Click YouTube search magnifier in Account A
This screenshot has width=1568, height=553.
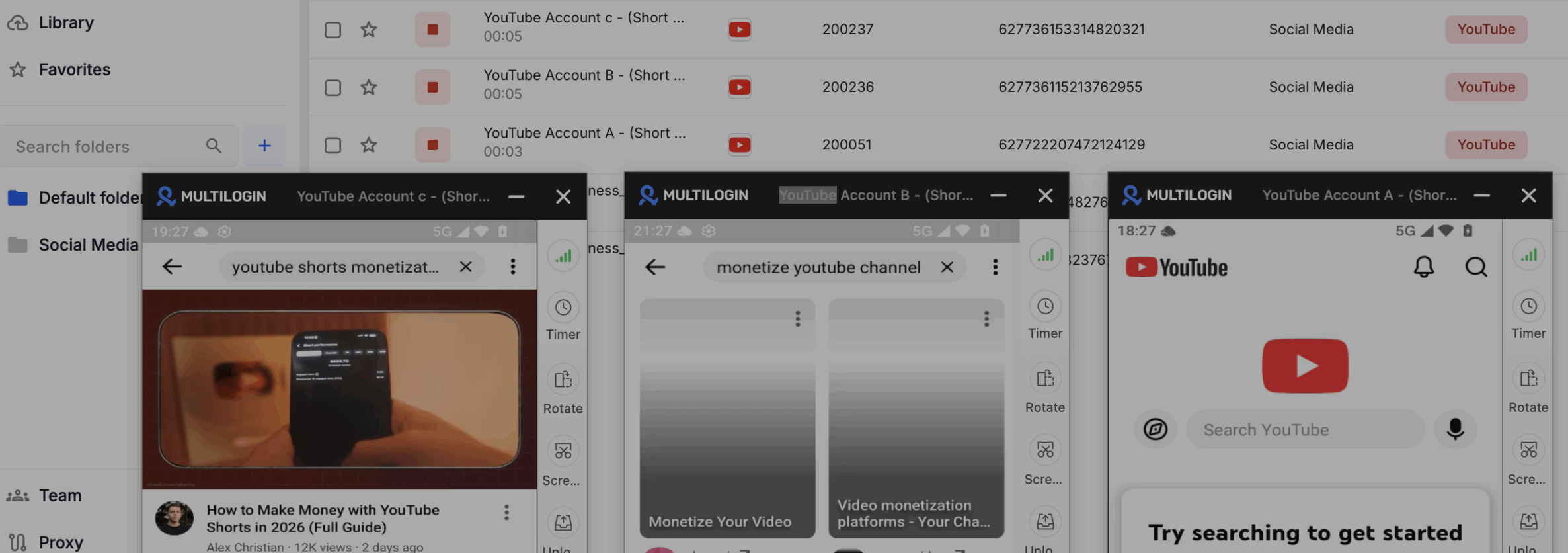(1476, 267)
